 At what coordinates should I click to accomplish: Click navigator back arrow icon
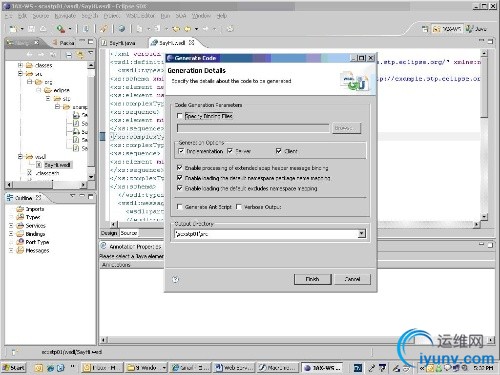[x=30, y=54]
